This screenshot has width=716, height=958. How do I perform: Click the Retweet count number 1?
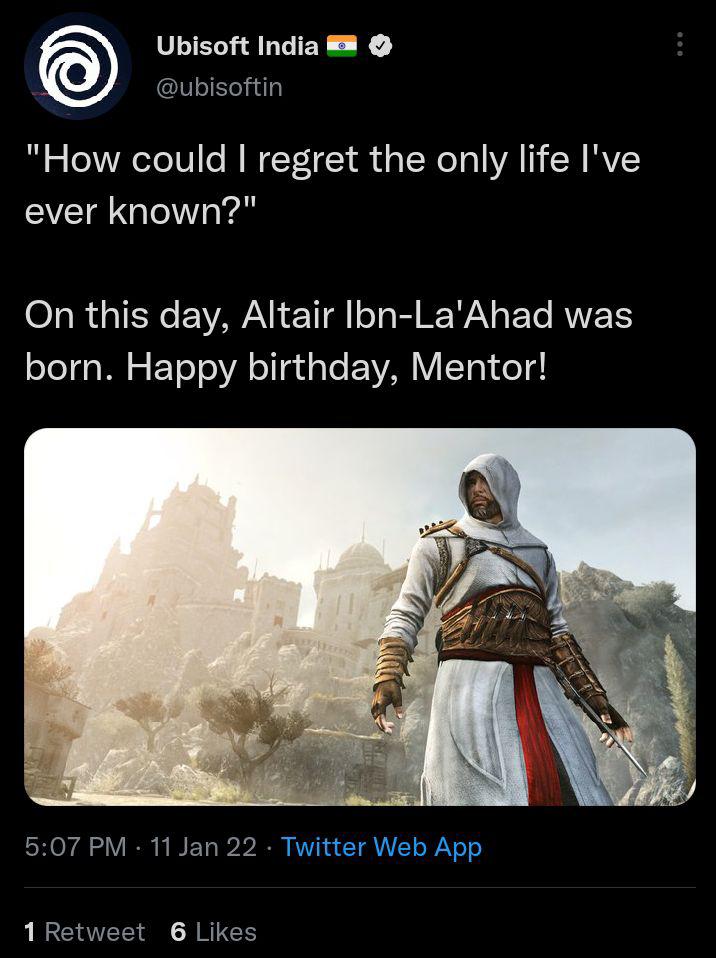[x=29, y=932]
